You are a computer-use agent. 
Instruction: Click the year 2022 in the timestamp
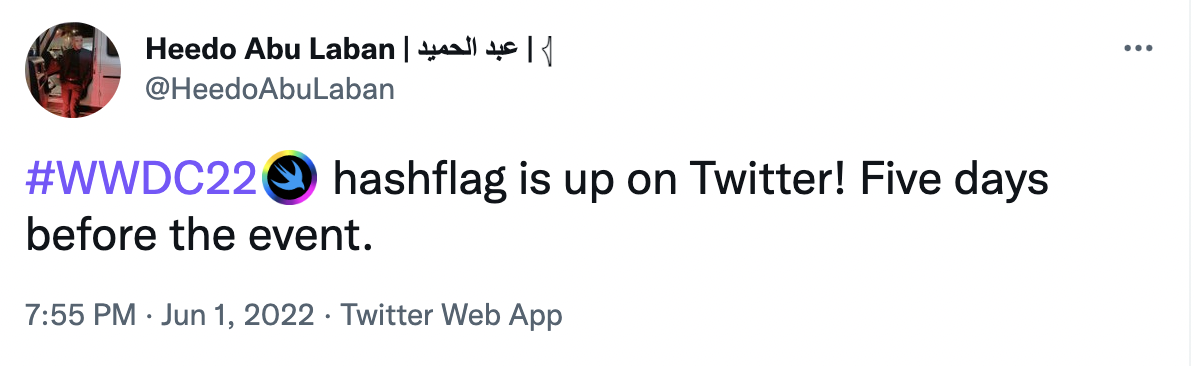pos(281,315)
